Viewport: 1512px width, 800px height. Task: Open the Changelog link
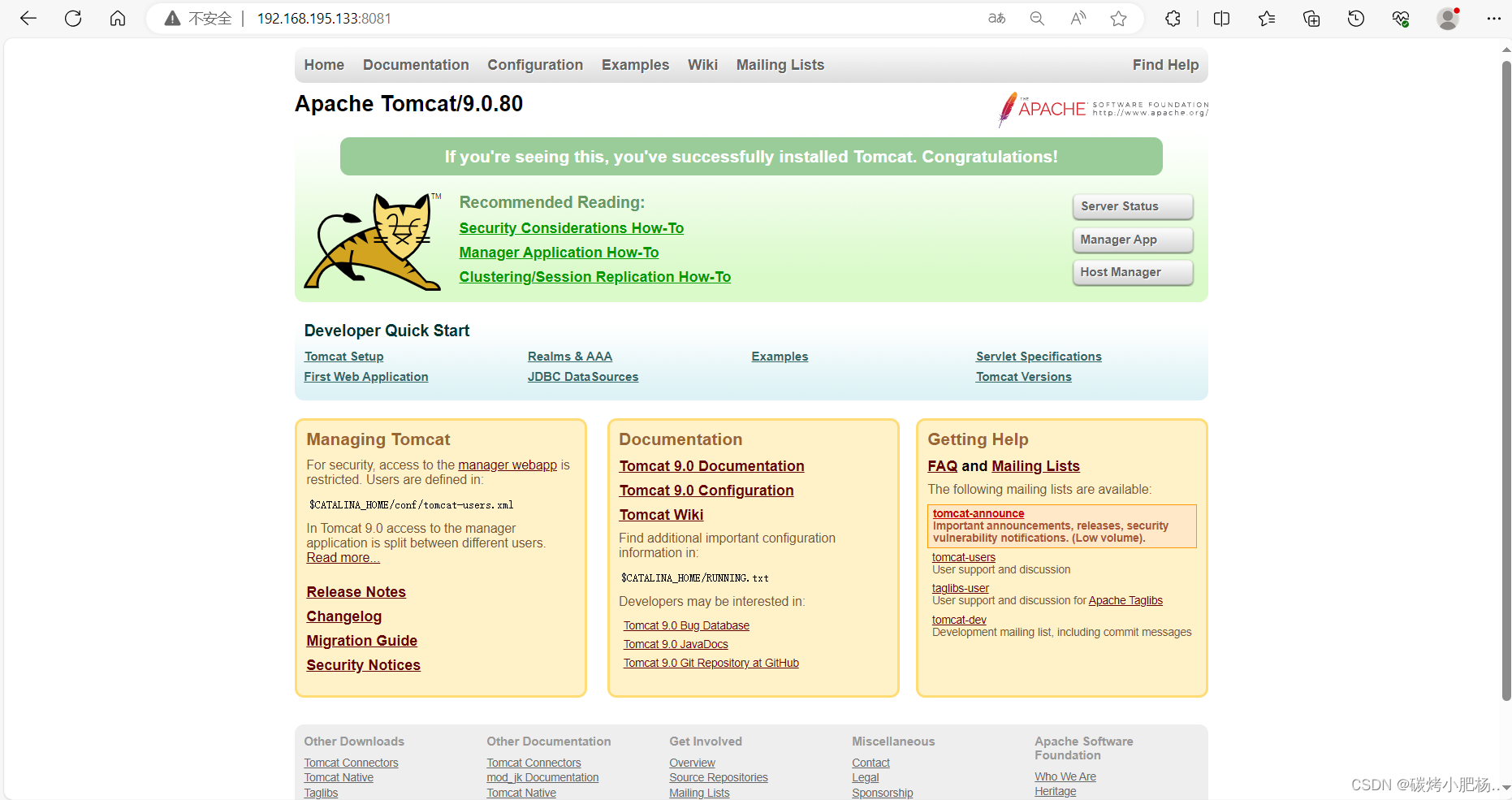pos(343,616)
